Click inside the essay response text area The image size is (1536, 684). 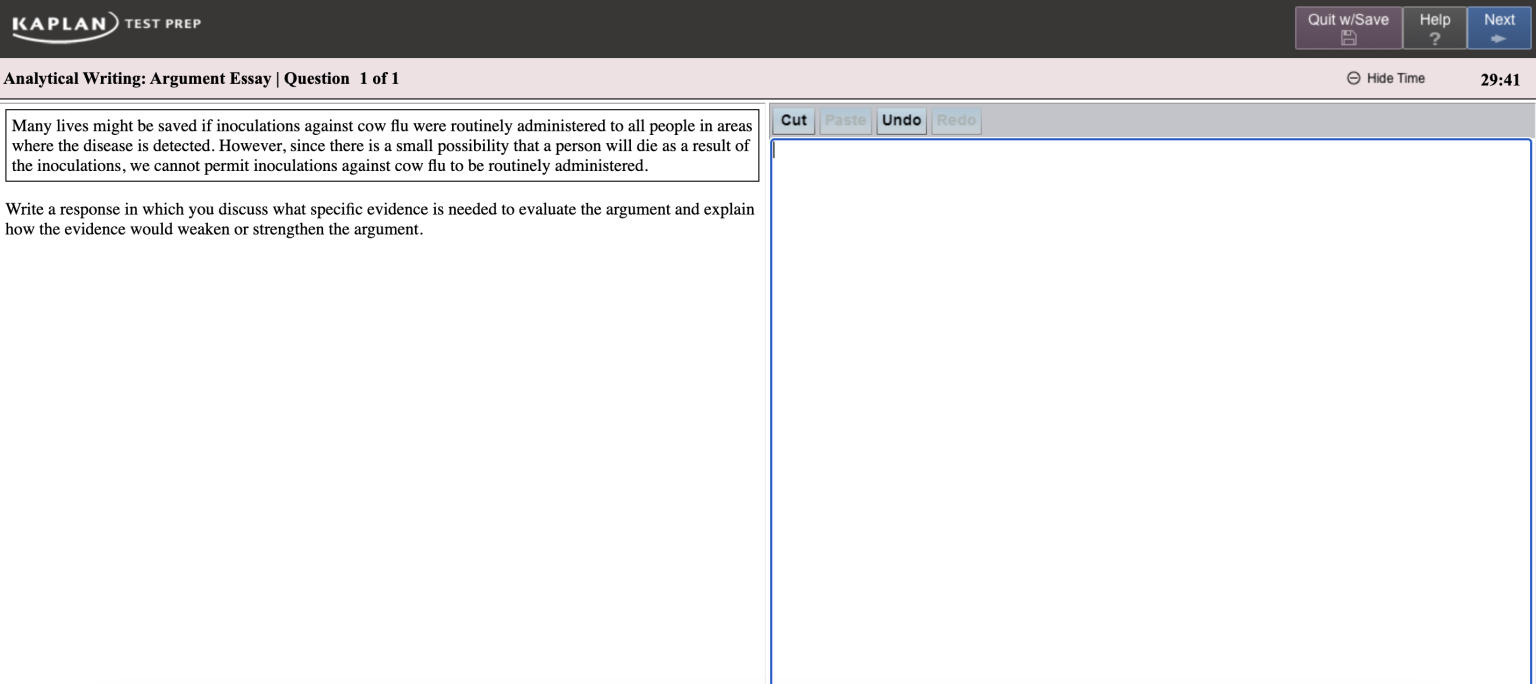[x=1150, y=400]
